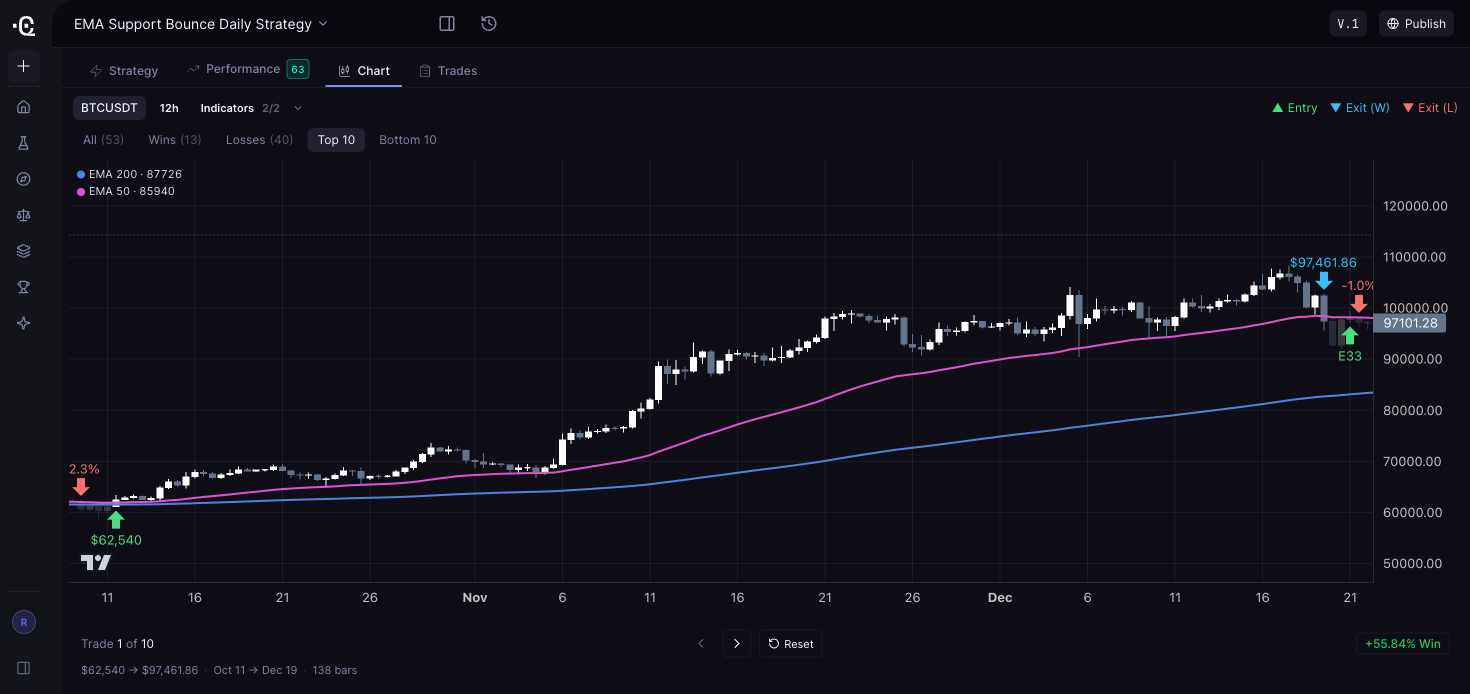This screenshot has height=694, width=1470.
Task: Filter trades by Wins (13)
Action: click(175, 140)
